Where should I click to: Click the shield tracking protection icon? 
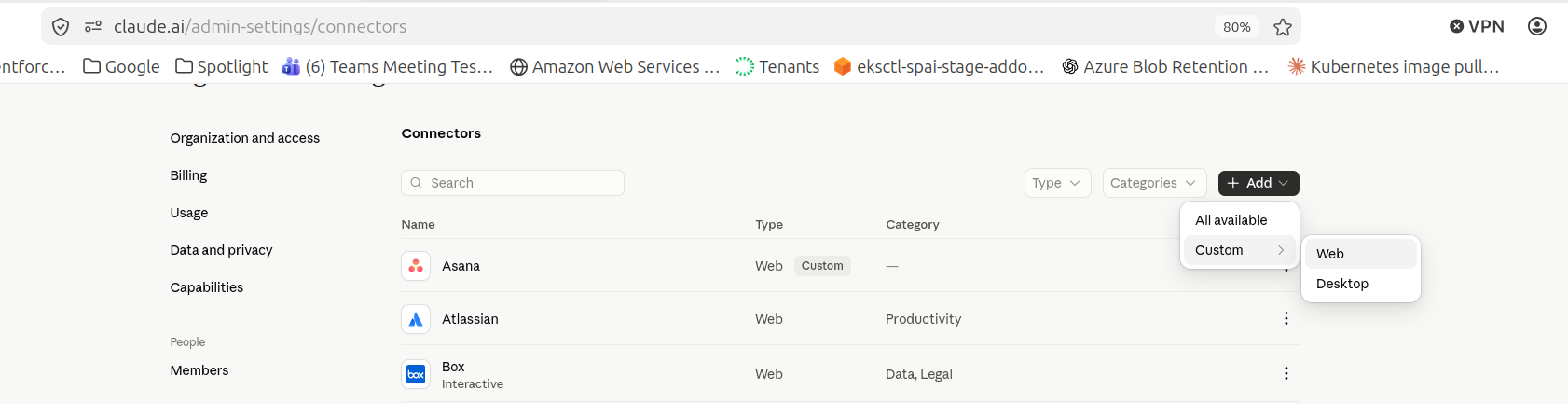[x=61, y=27]
